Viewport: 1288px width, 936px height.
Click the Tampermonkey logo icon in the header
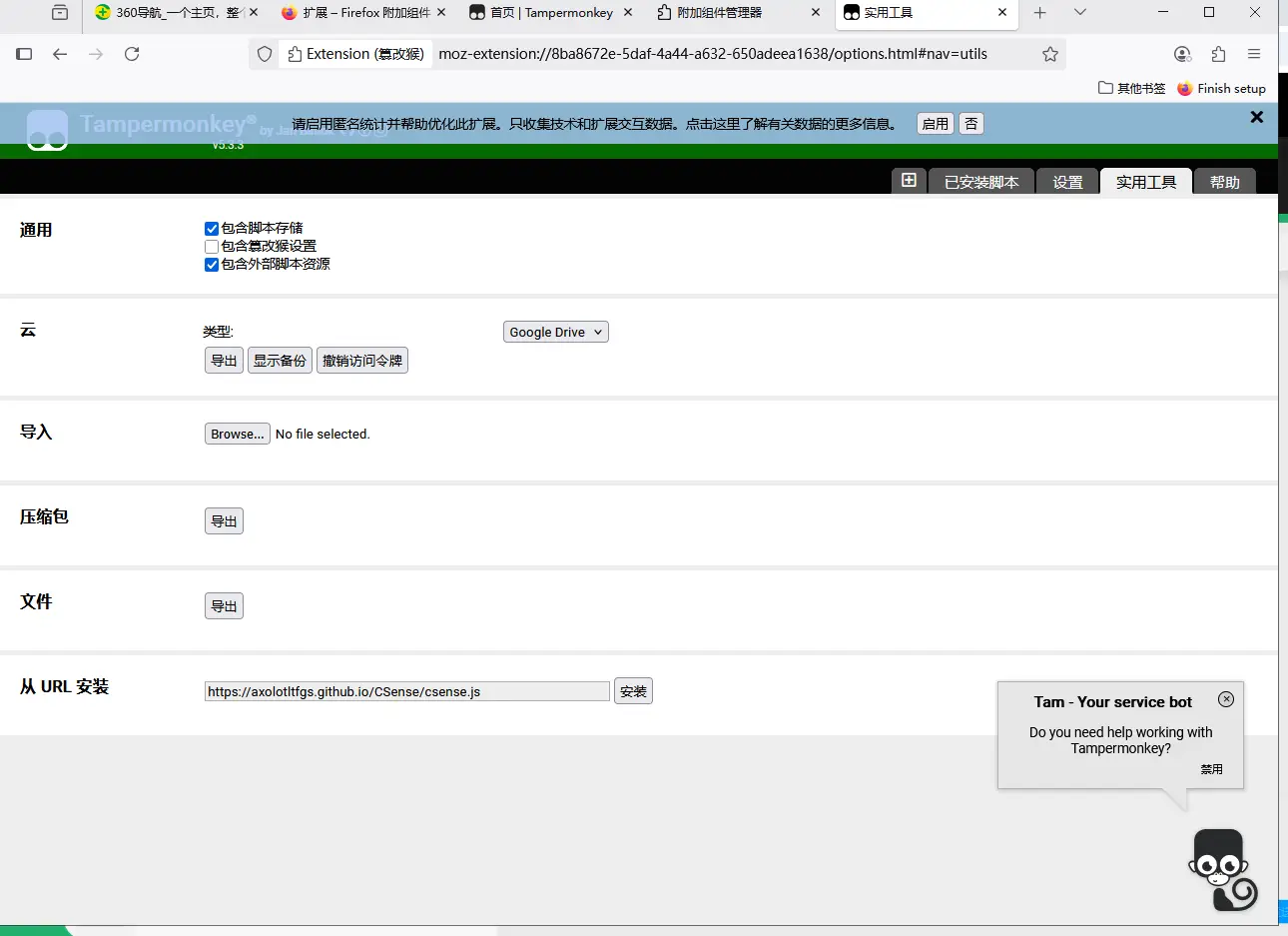(47, 130)
